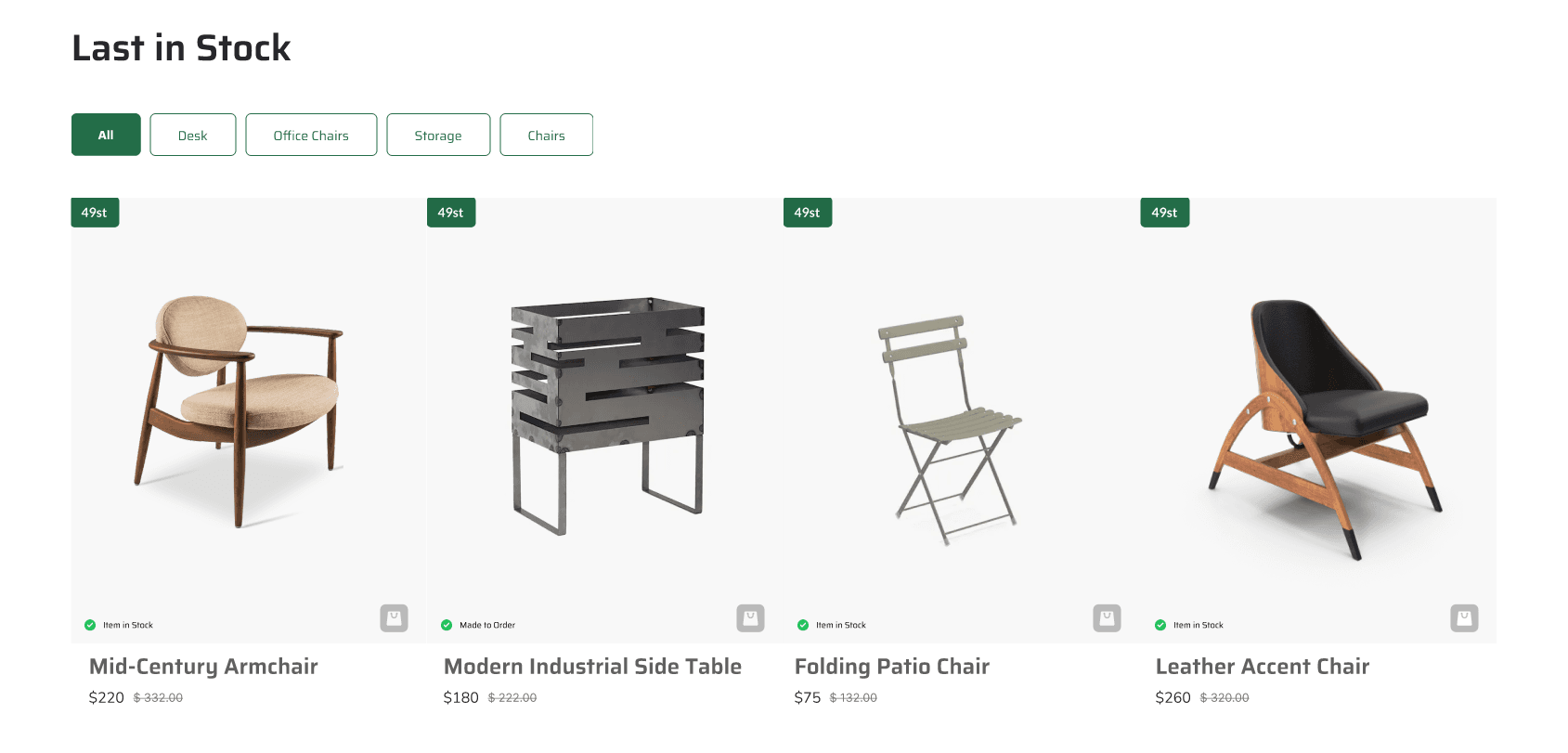Switch to the Chairs category tab
This screenshot has width=1568, height=753.
546,135
